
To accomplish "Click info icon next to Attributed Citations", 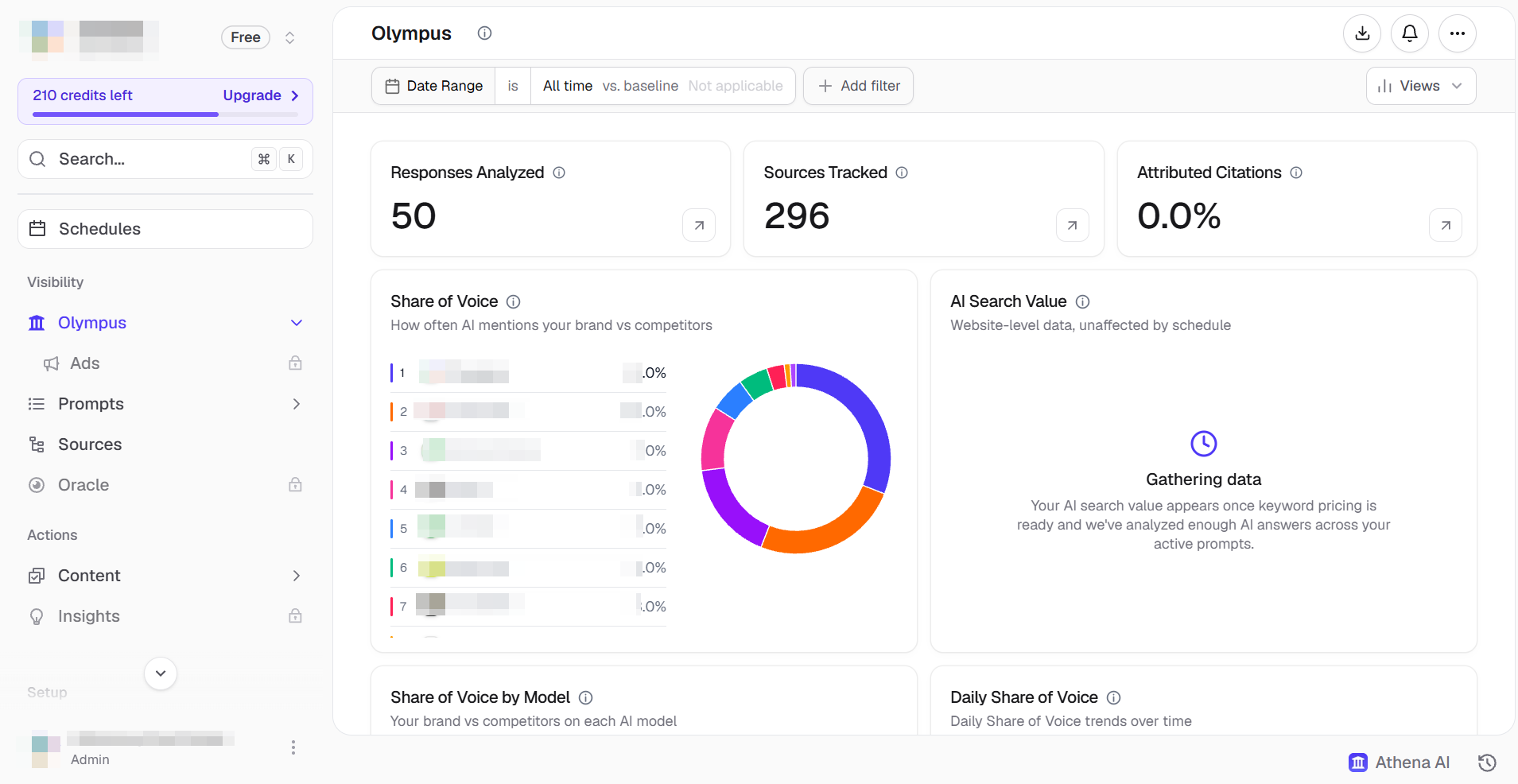I will point(1296,173).
